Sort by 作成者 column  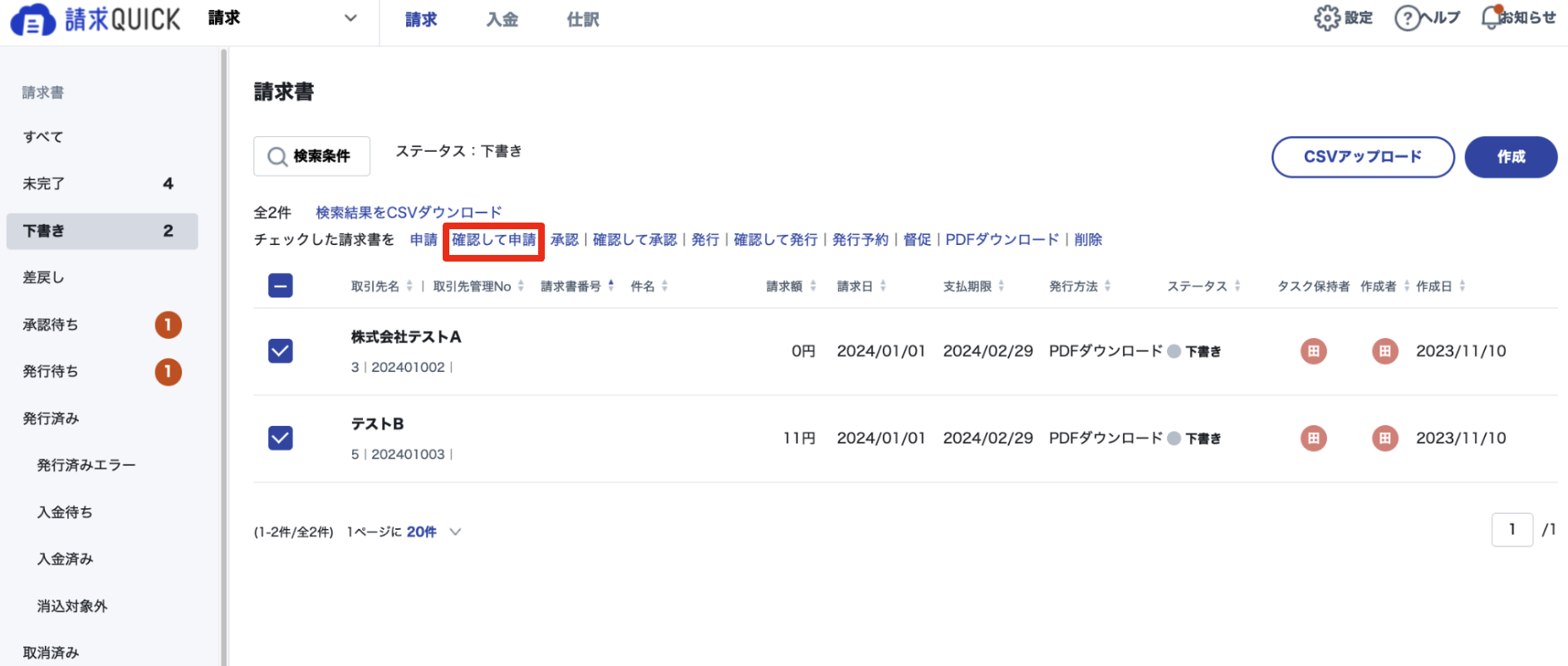tap(1407, 286)
